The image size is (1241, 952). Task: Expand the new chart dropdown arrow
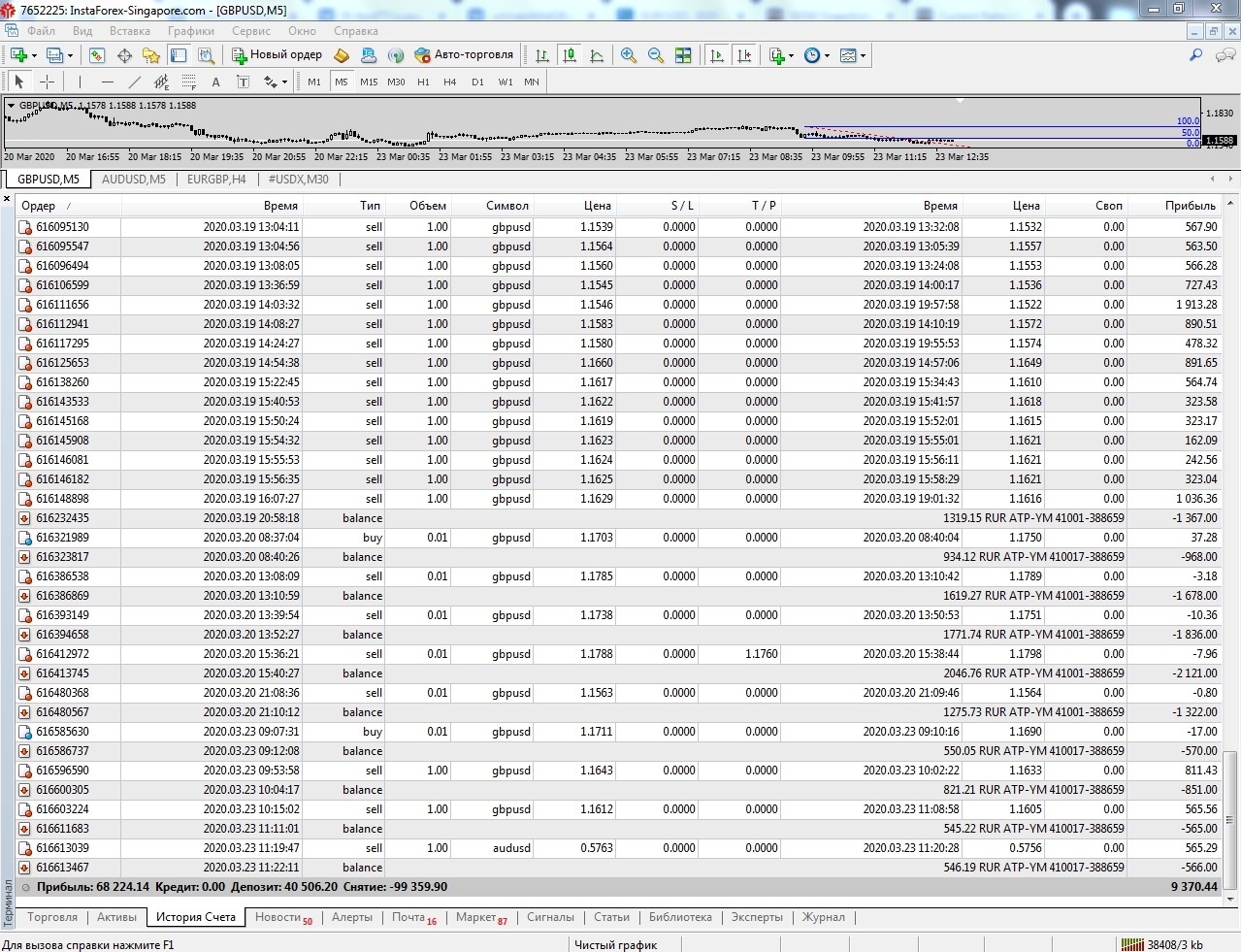(x=35, y=55)
